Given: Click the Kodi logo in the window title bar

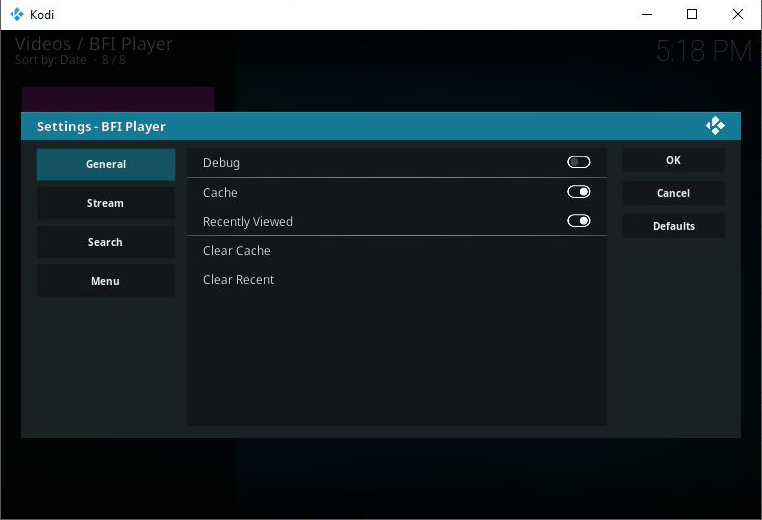Looking at the screenshot, I should (16, 15).
